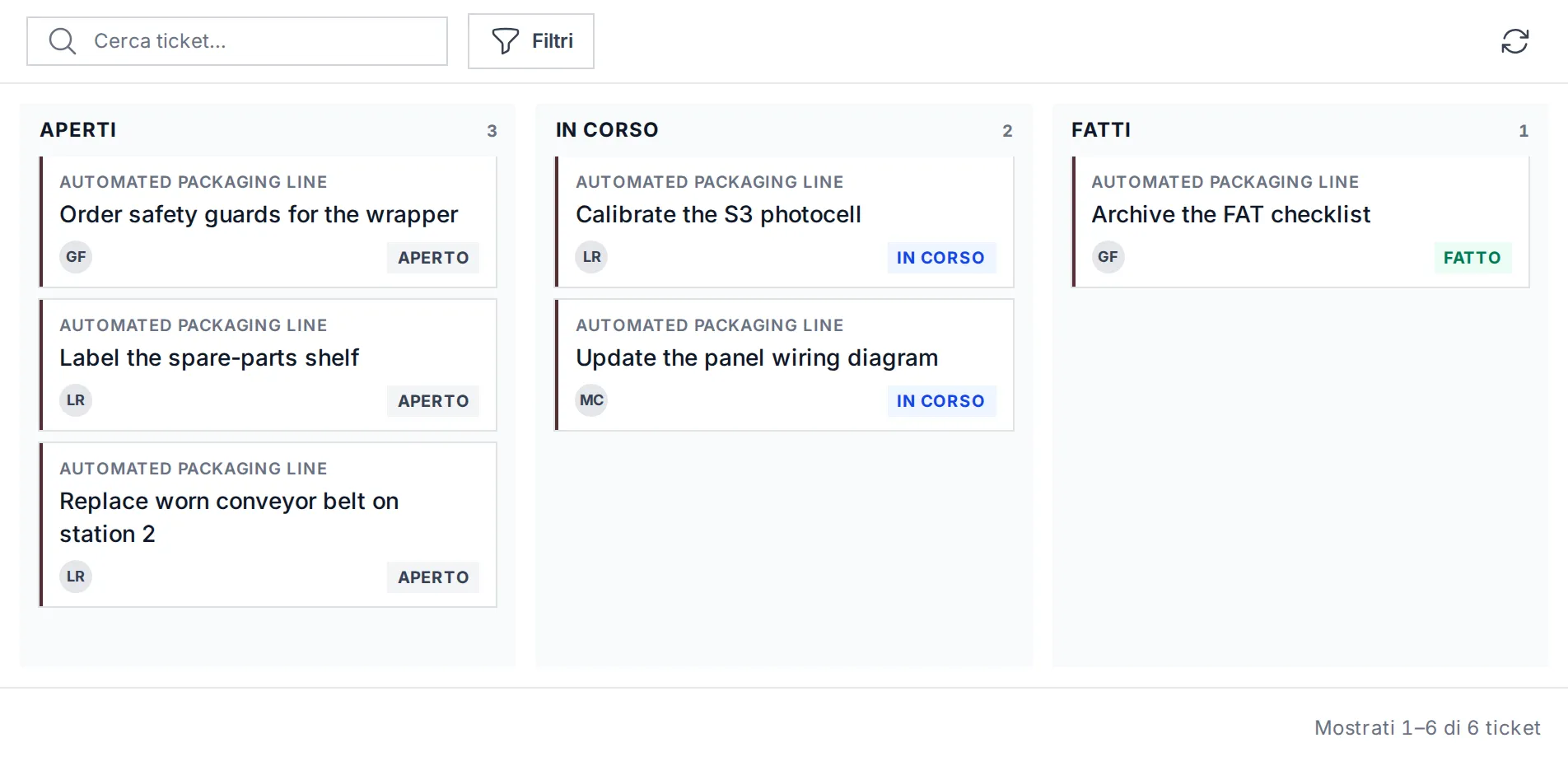The height and width of the screenshot is (766, 1568).
Task: Click APERTO badge on Order safety guards card
Action: click(x=433, y=258)
